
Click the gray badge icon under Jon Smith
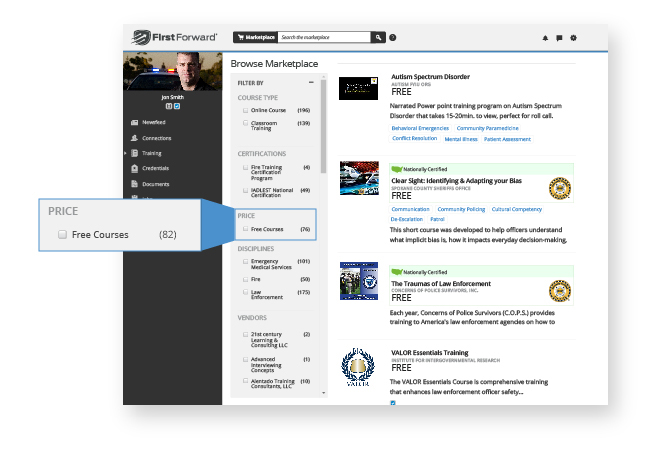(169, 106)
